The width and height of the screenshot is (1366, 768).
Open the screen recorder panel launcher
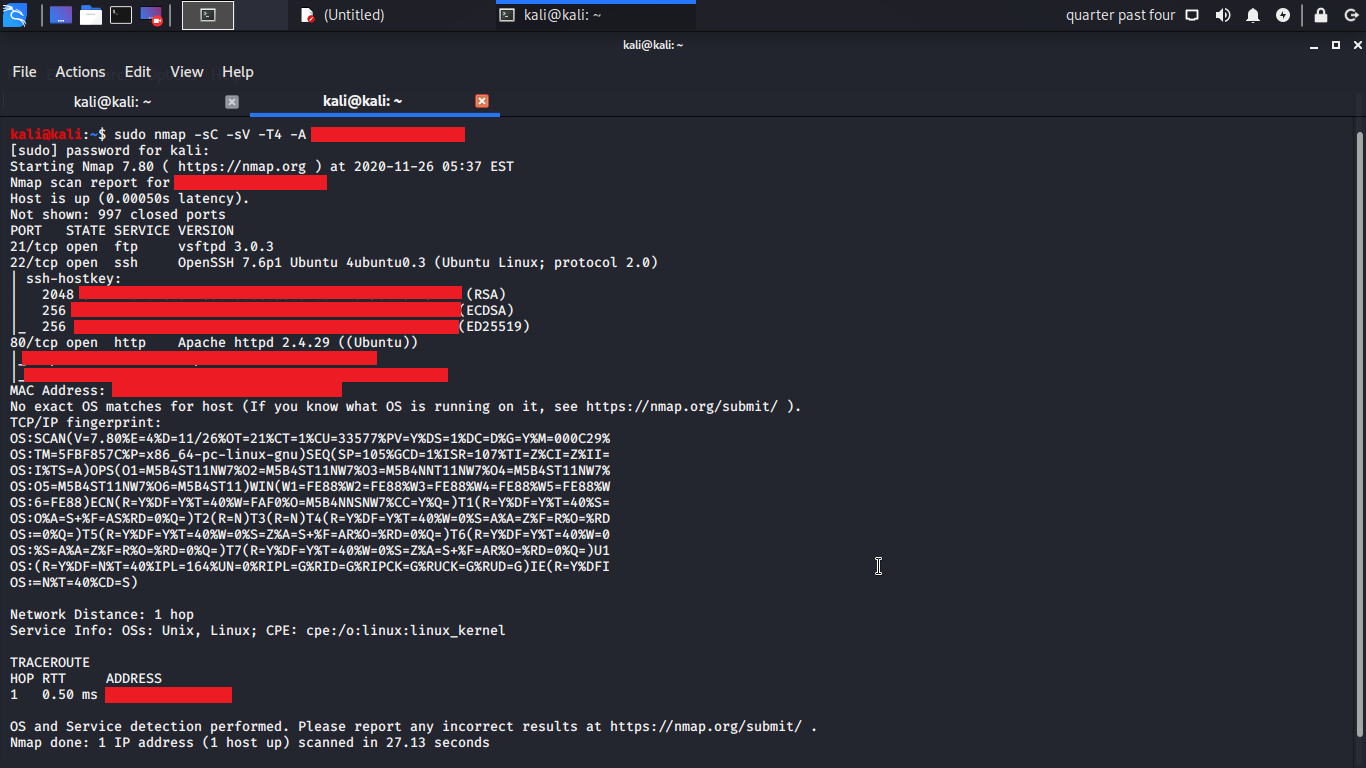click(151, 15)
